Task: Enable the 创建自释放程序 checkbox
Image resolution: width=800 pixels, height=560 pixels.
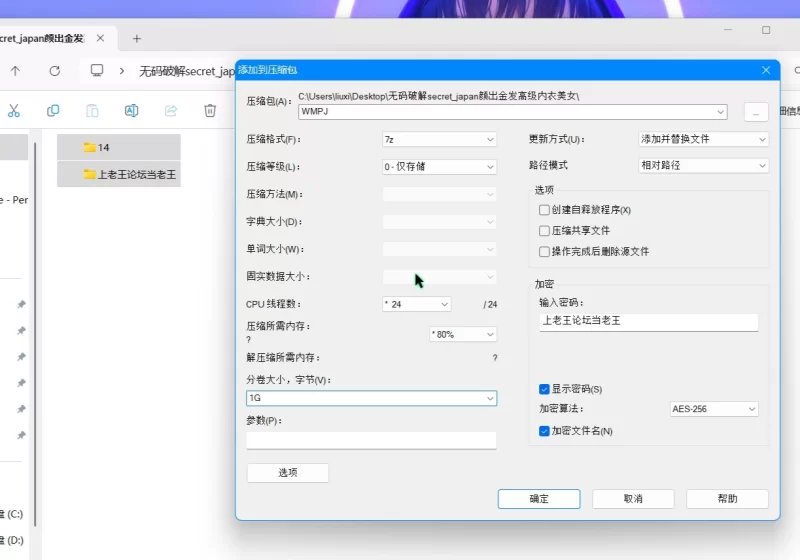Action: [x=544, y=210]
